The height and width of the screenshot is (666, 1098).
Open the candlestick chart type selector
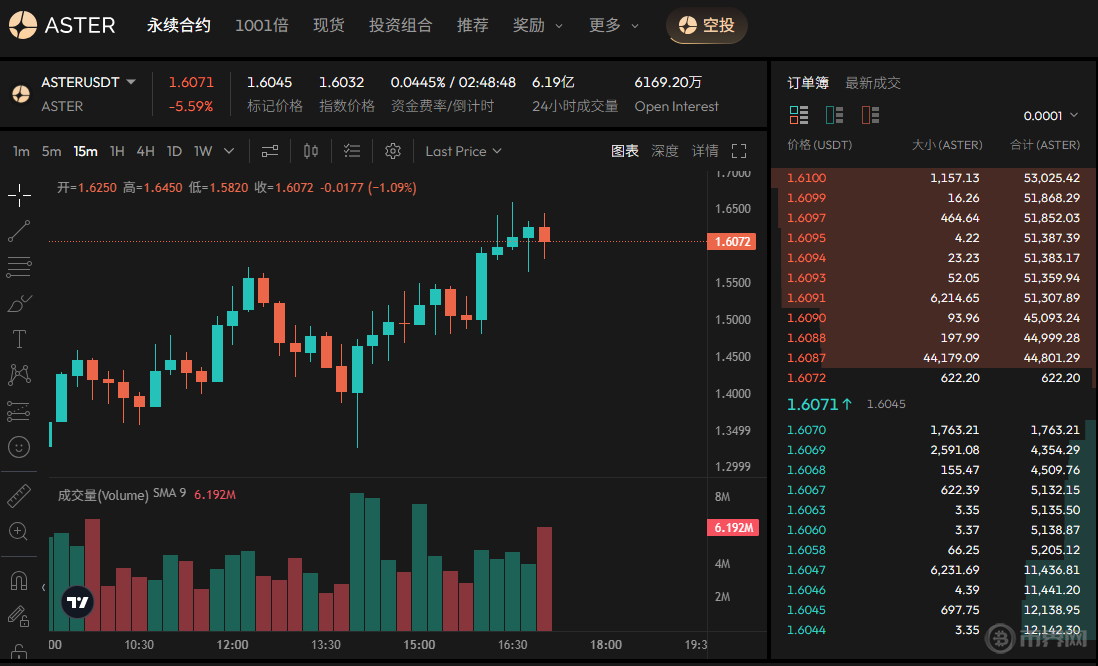pos(311,151)
